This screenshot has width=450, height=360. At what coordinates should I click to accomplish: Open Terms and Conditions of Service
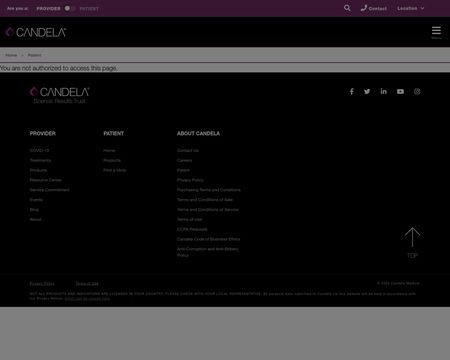[x=208, y=210]
